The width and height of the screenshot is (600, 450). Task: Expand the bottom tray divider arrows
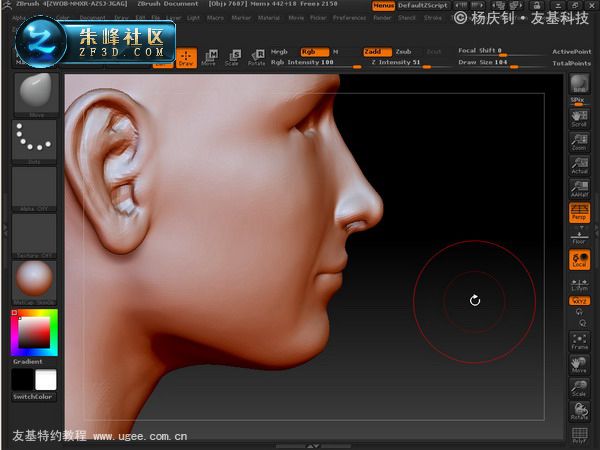[313, 446]
